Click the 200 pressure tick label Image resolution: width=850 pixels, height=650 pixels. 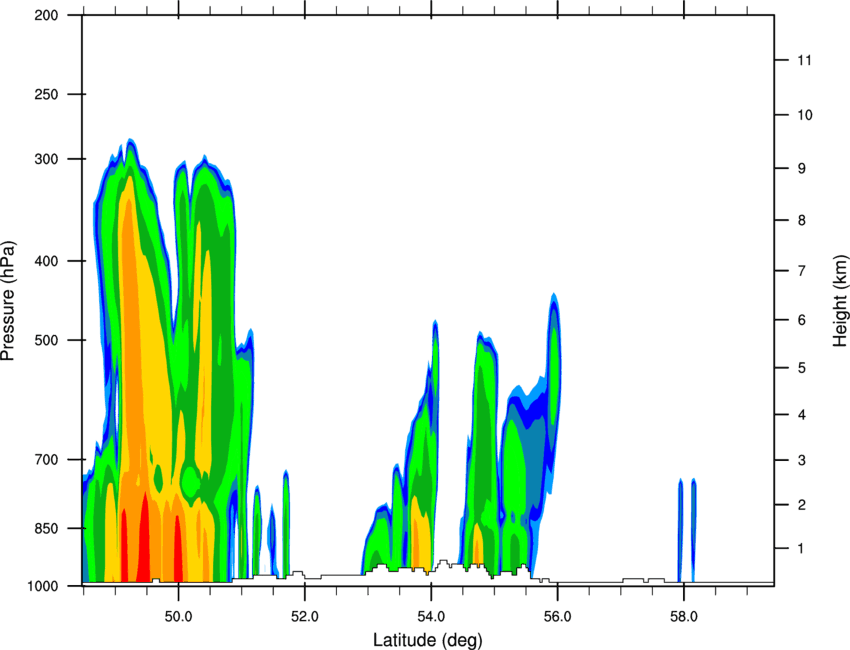click(x=46, y=15)
